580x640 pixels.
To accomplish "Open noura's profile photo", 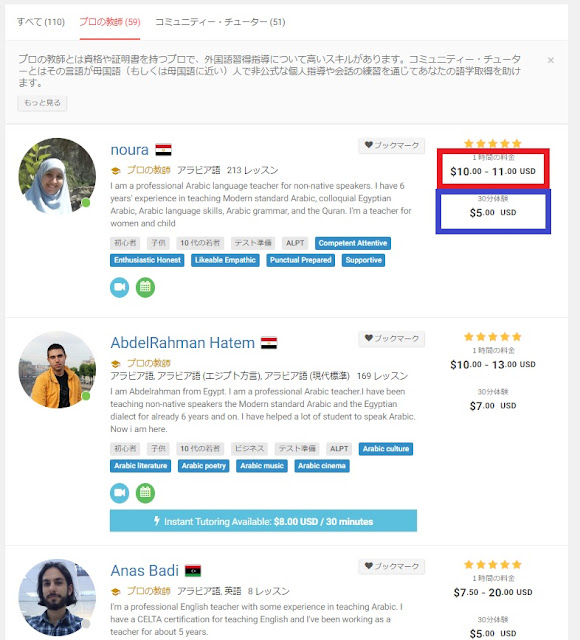I will coord(57,176).
